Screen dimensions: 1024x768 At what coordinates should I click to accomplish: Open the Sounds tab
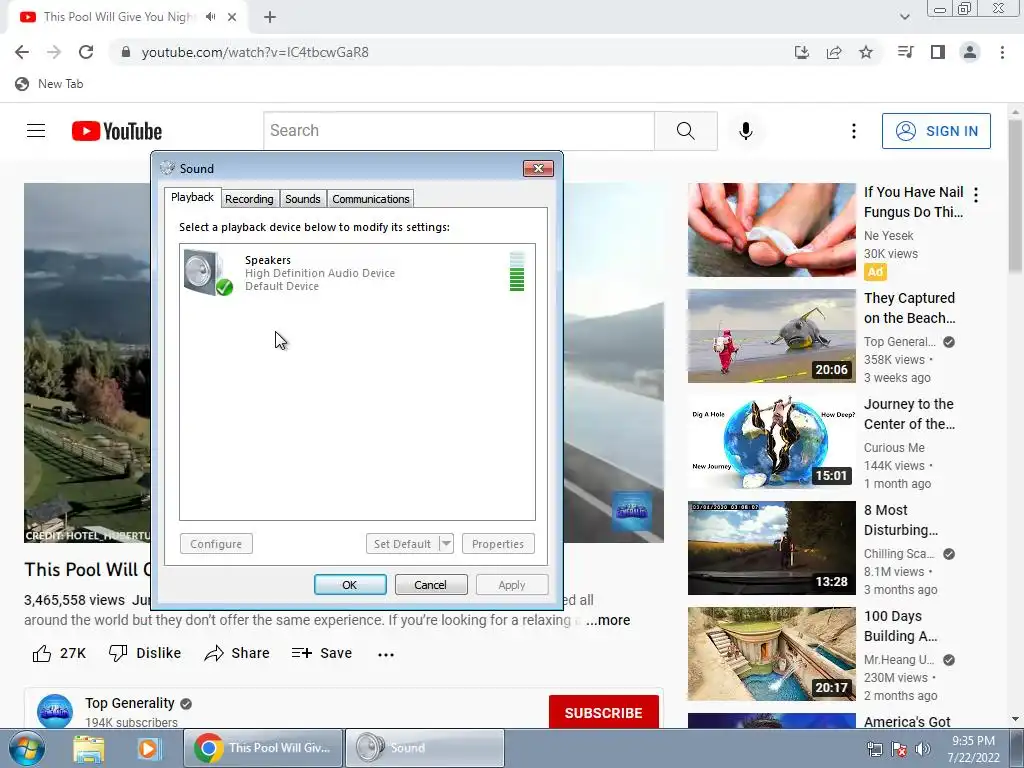302,199
